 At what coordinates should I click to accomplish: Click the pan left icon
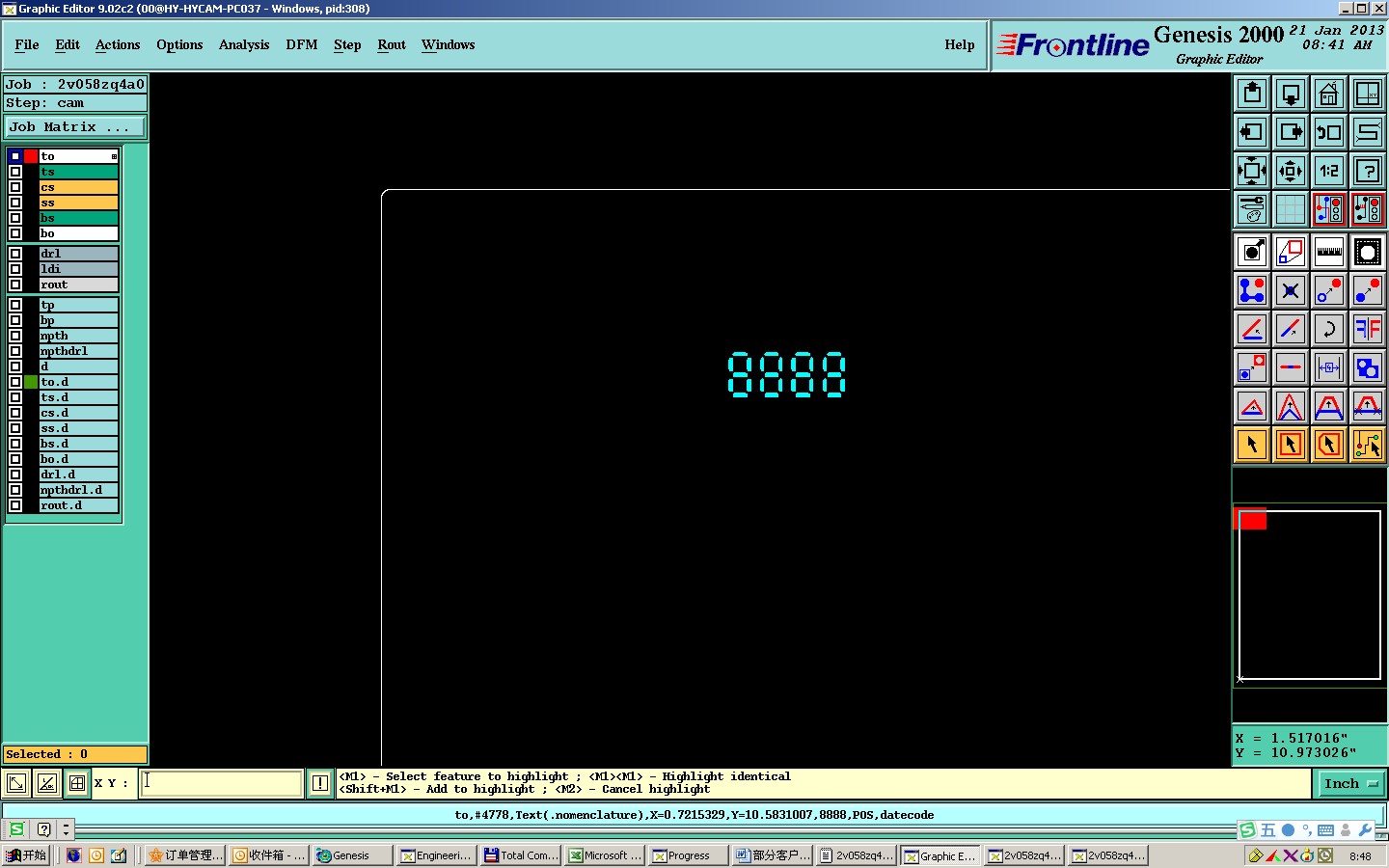click(1252, 132)
